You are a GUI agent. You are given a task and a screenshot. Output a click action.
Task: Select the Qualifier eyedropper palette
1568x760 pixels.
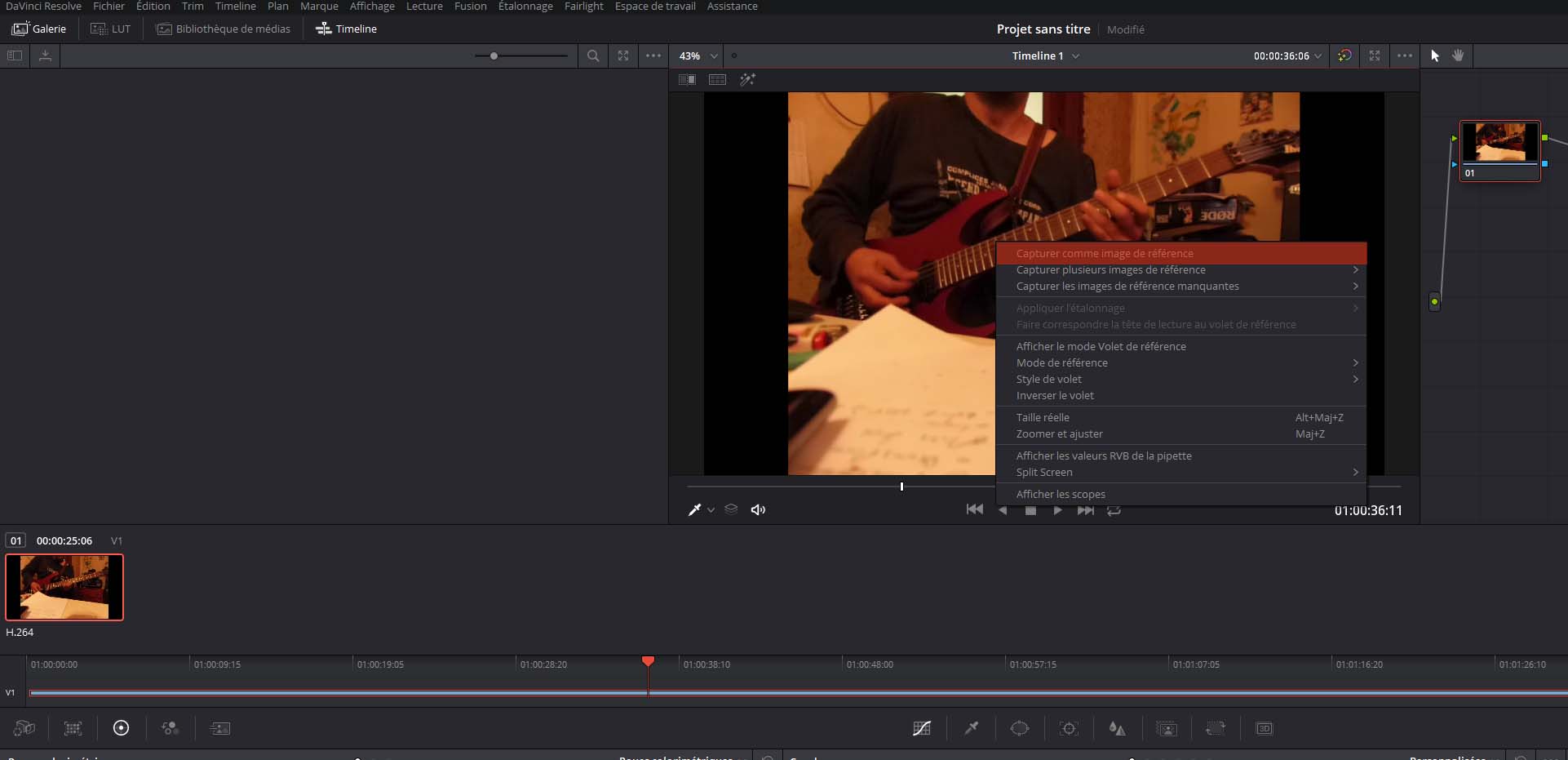[x=971, y=728]
